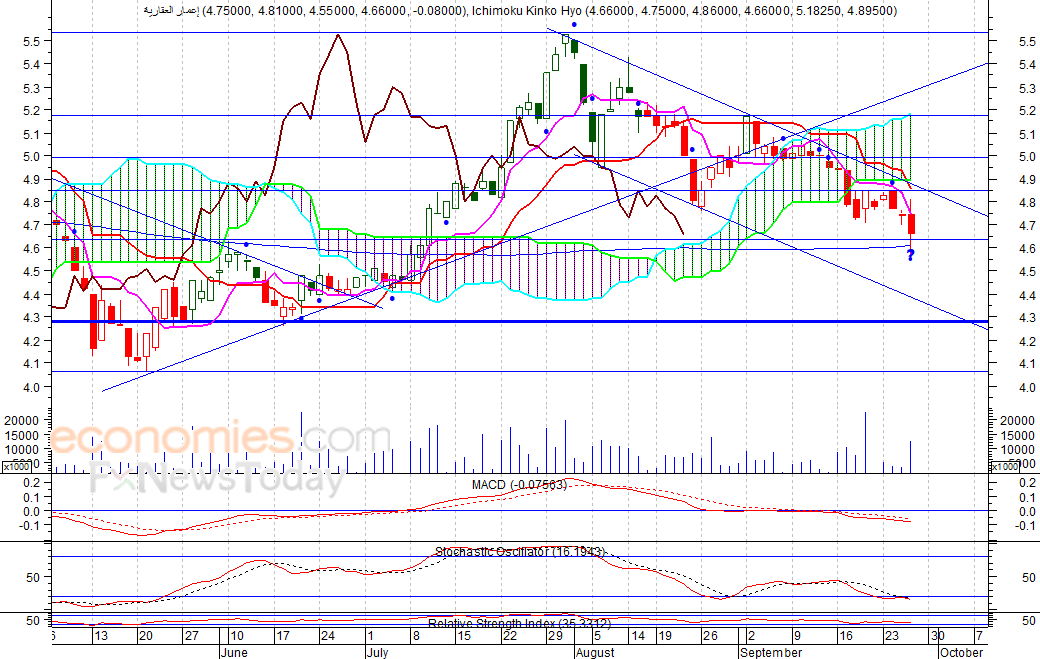Click the left x1000 volume multiplier tag

coord(17,467)
